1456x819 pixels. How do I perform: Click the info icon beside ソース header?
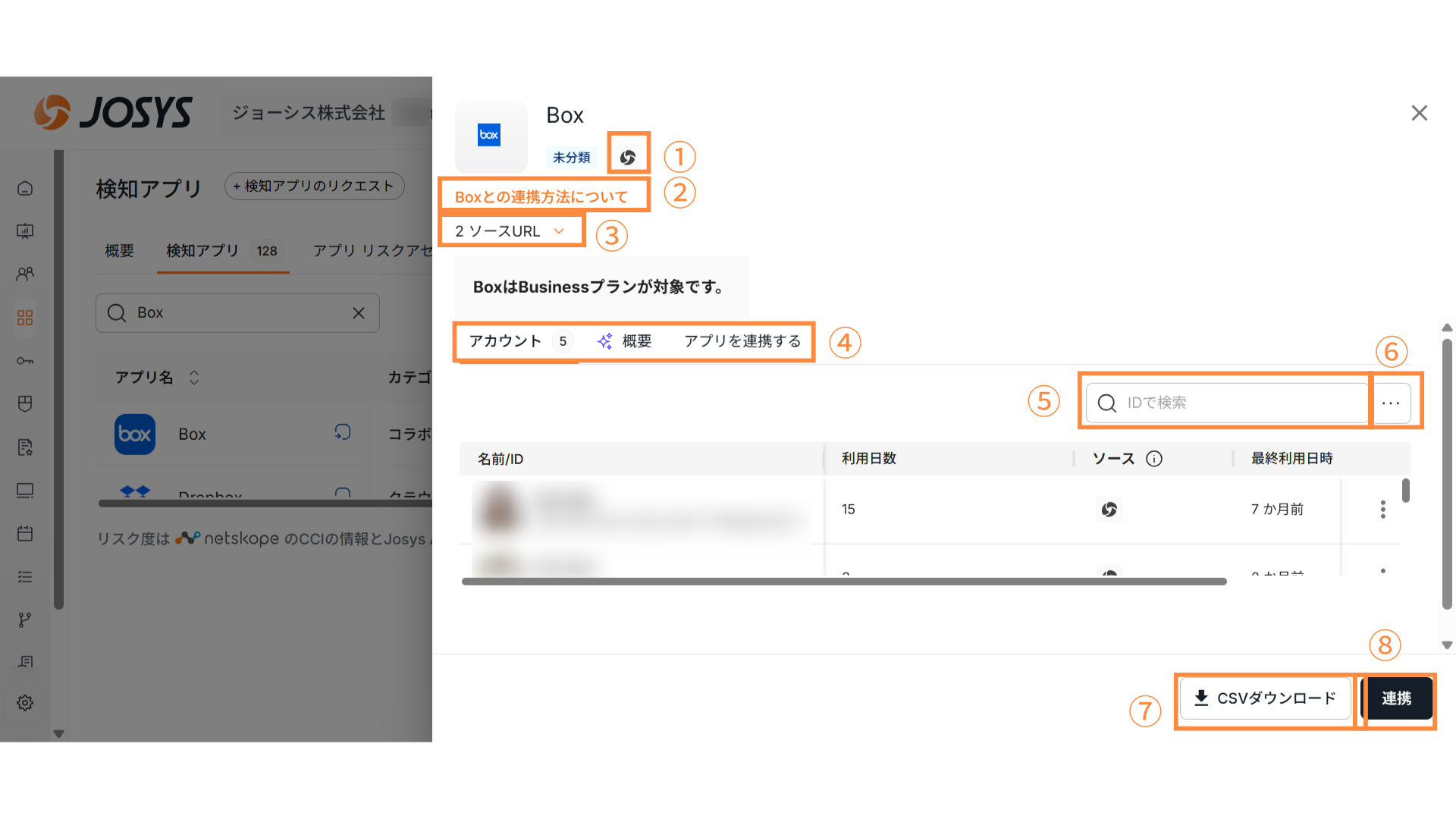point(1154,459)
